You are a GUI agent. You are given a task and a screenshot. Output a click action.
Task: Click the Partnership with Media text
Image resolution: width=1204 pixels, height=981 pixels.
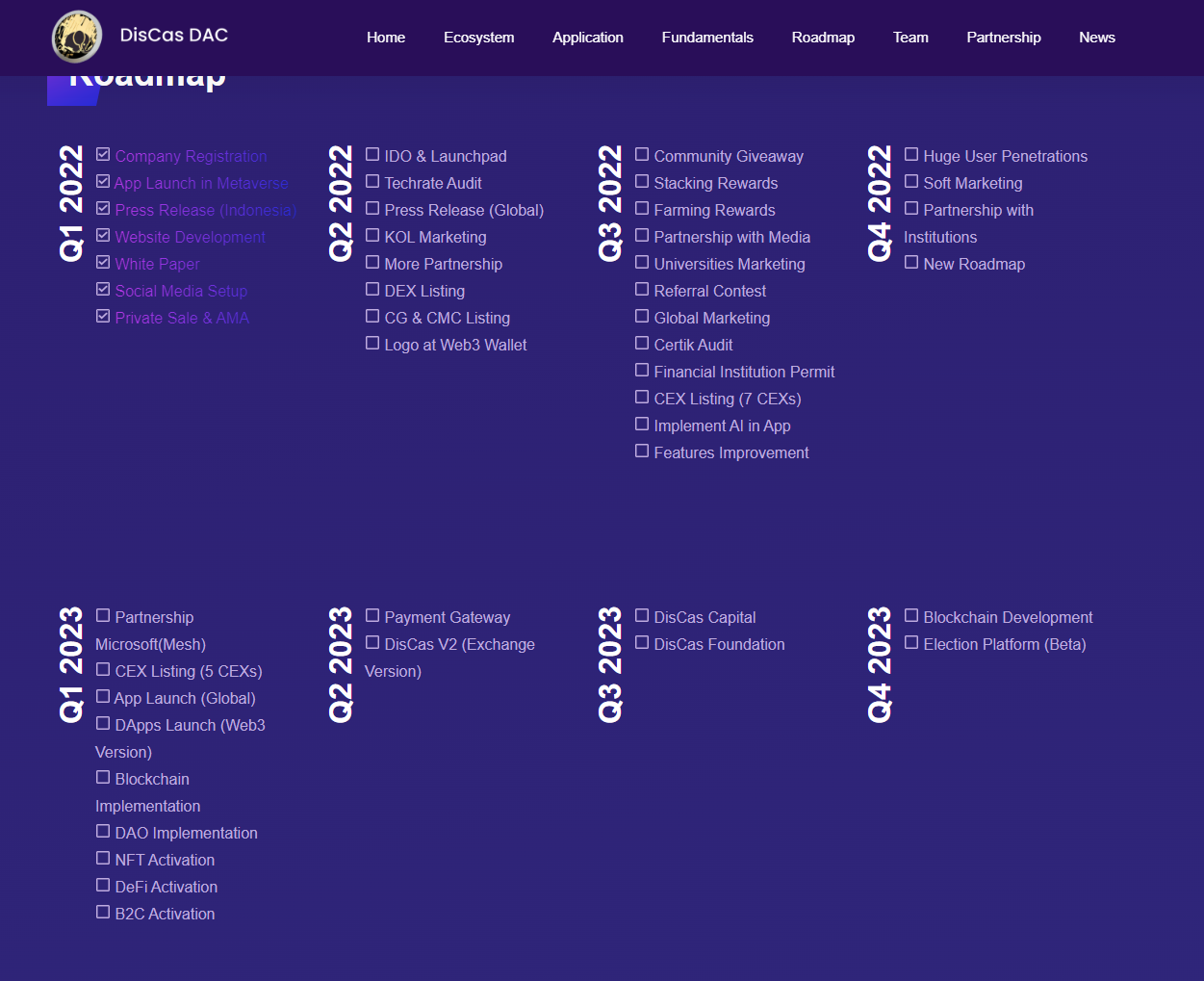[732, 237]
